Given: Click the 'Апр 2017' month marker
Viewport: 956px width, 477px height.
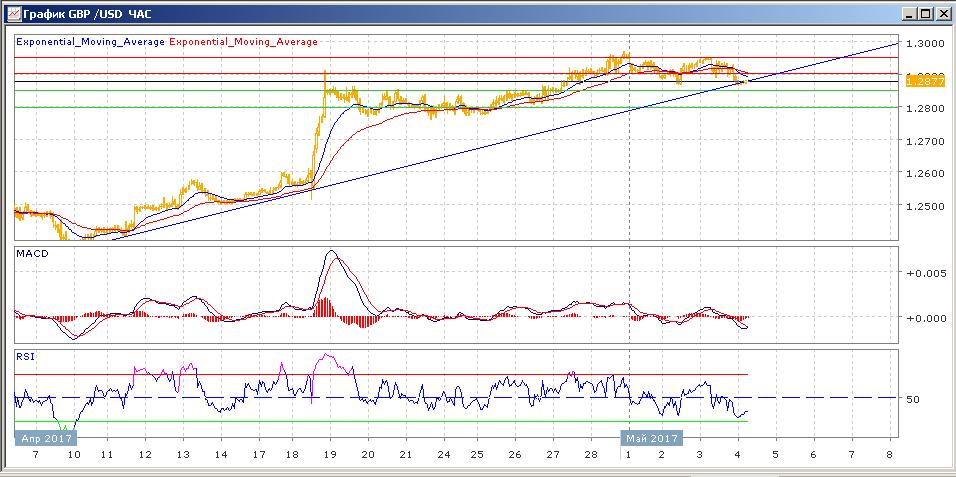Looking at the screenshot, I should pos(45,438).
